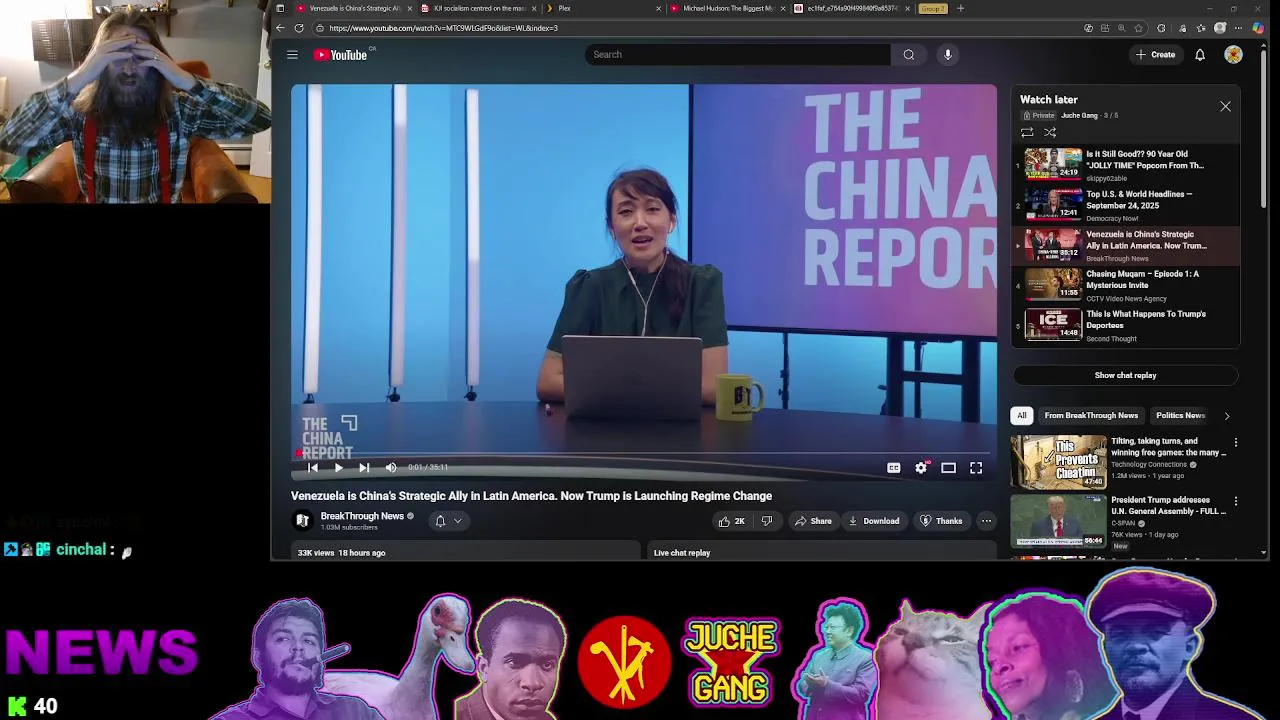1280x720 pixels.
Task: Open options for President Trump U.N. video
Action: pos(1235,501)
